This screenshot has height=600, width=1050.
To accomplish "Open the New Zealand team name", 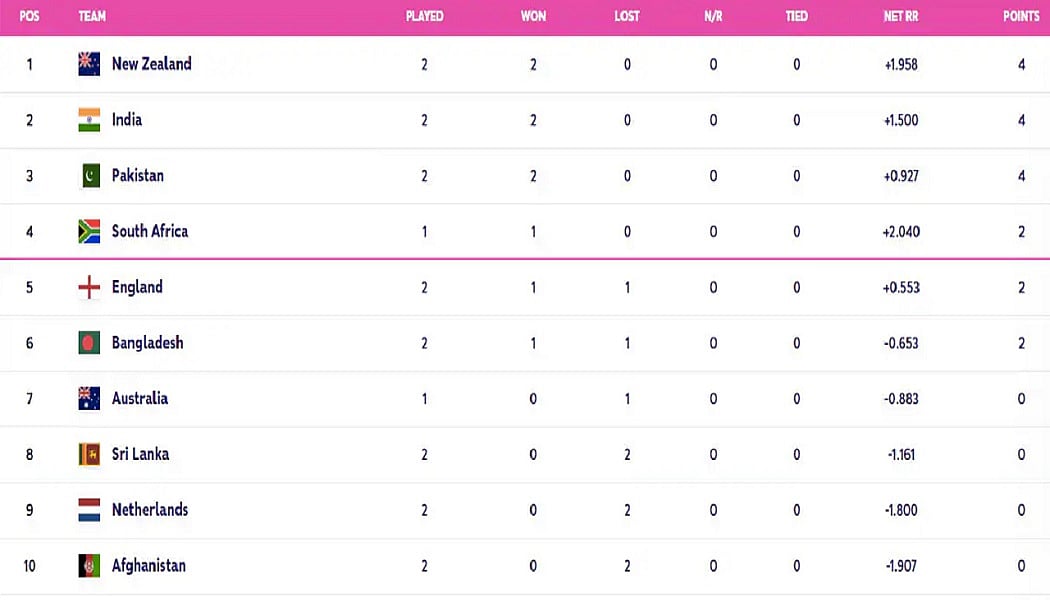I will (151, 64).
